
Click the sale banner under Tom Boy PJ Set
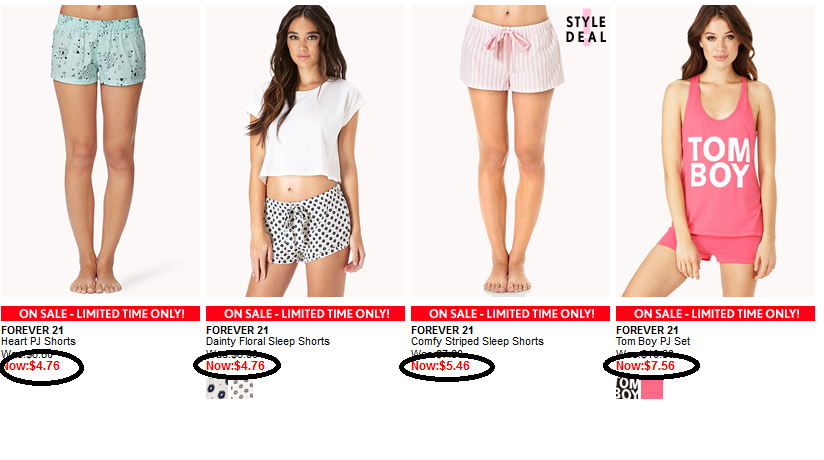pos(715,314)
